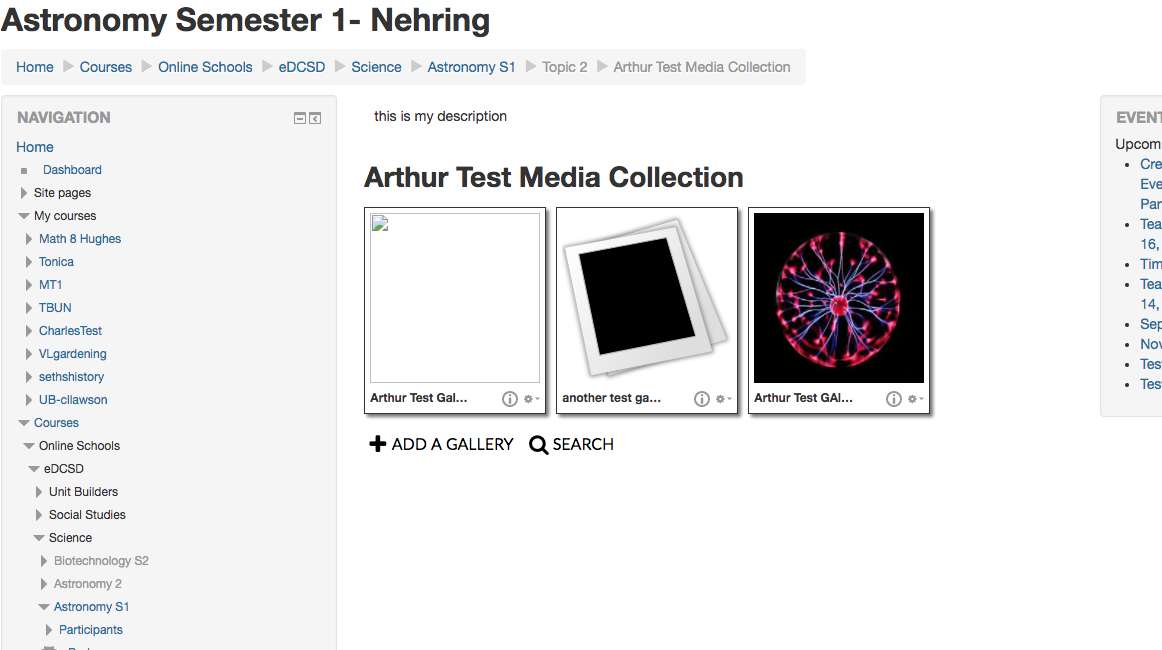Expand Unit Builders node arrow
Image resolution: width=1162 pixels, height=650 pixels.
[39, 491]
